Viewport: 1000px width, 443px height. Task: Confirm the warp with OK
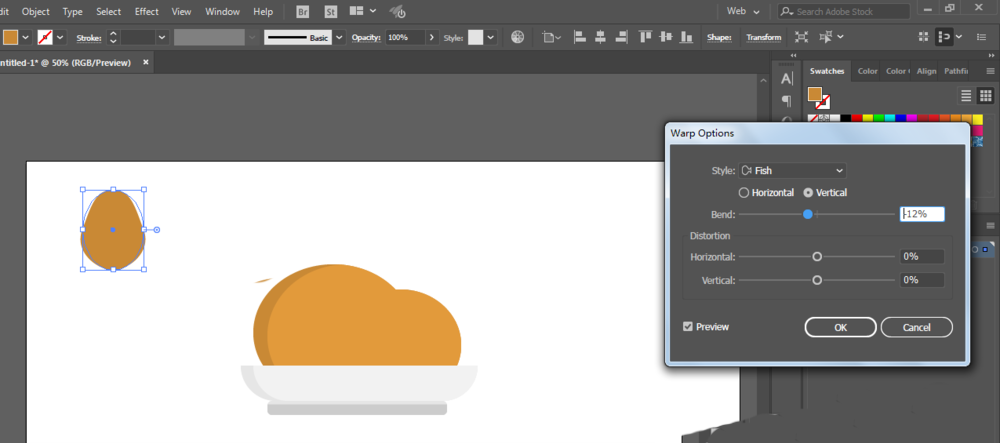coord(840,327)
